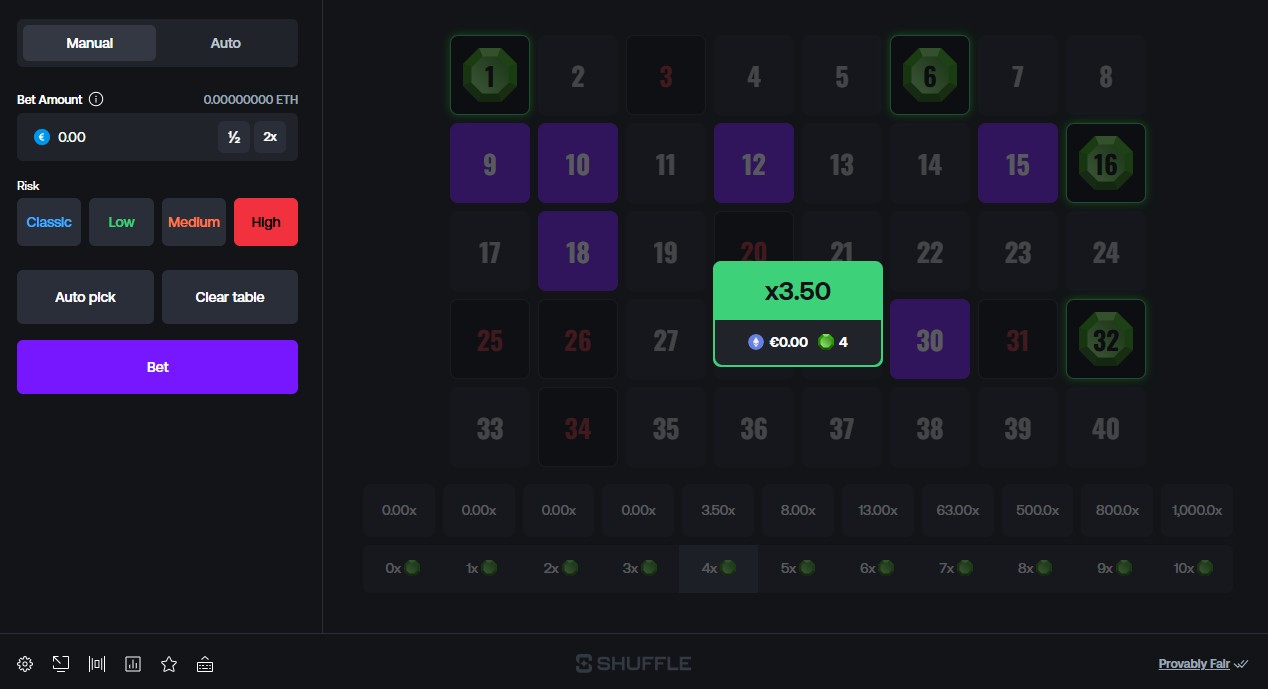Click the Bet Amount info icon
Viewport: 1268px width, 689px height.
point(96,100)
